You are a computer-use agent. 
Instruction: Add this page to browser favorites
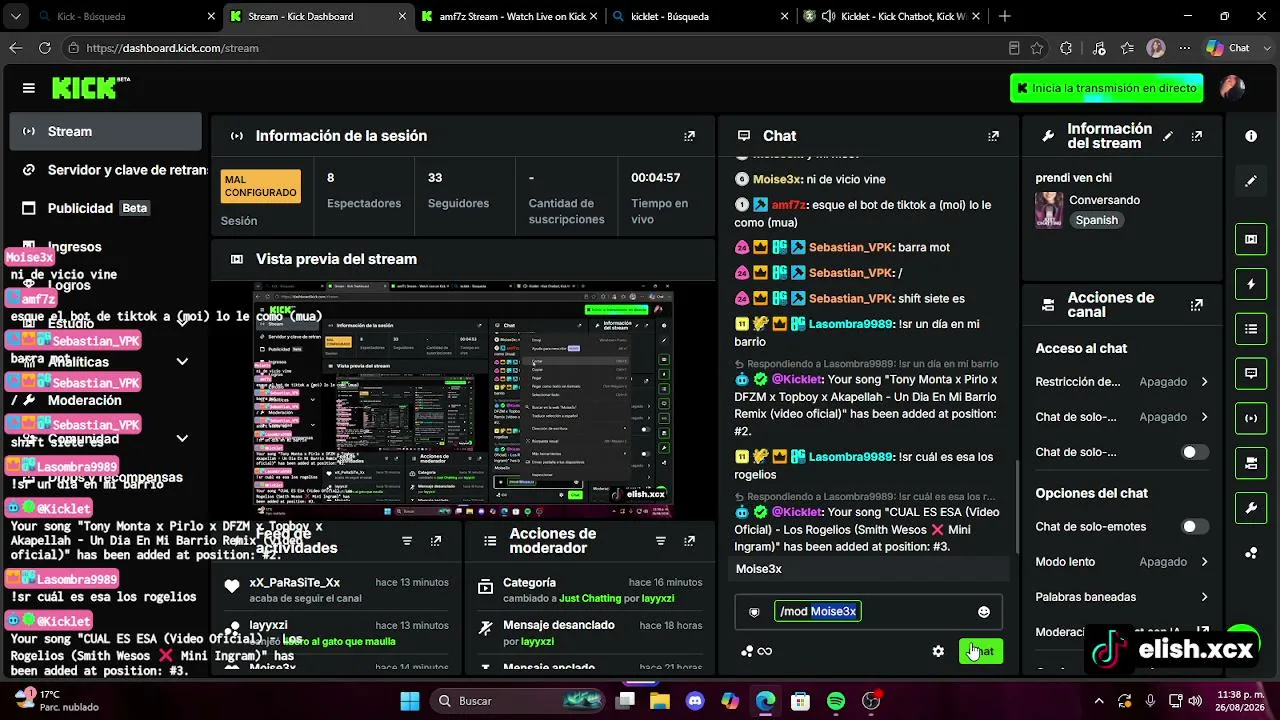pos(1037,48)
